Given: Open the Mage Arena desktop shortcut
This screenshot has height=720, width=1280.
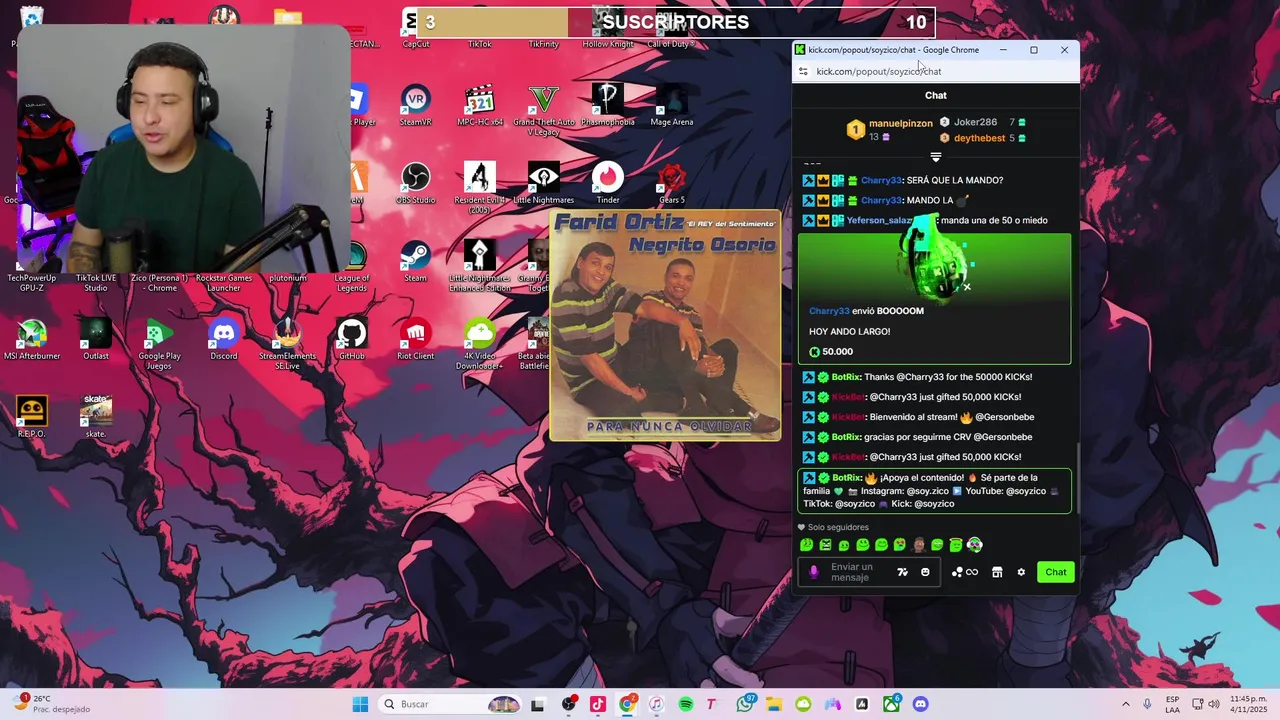Looking at the screenshot, I should [672, 106].
